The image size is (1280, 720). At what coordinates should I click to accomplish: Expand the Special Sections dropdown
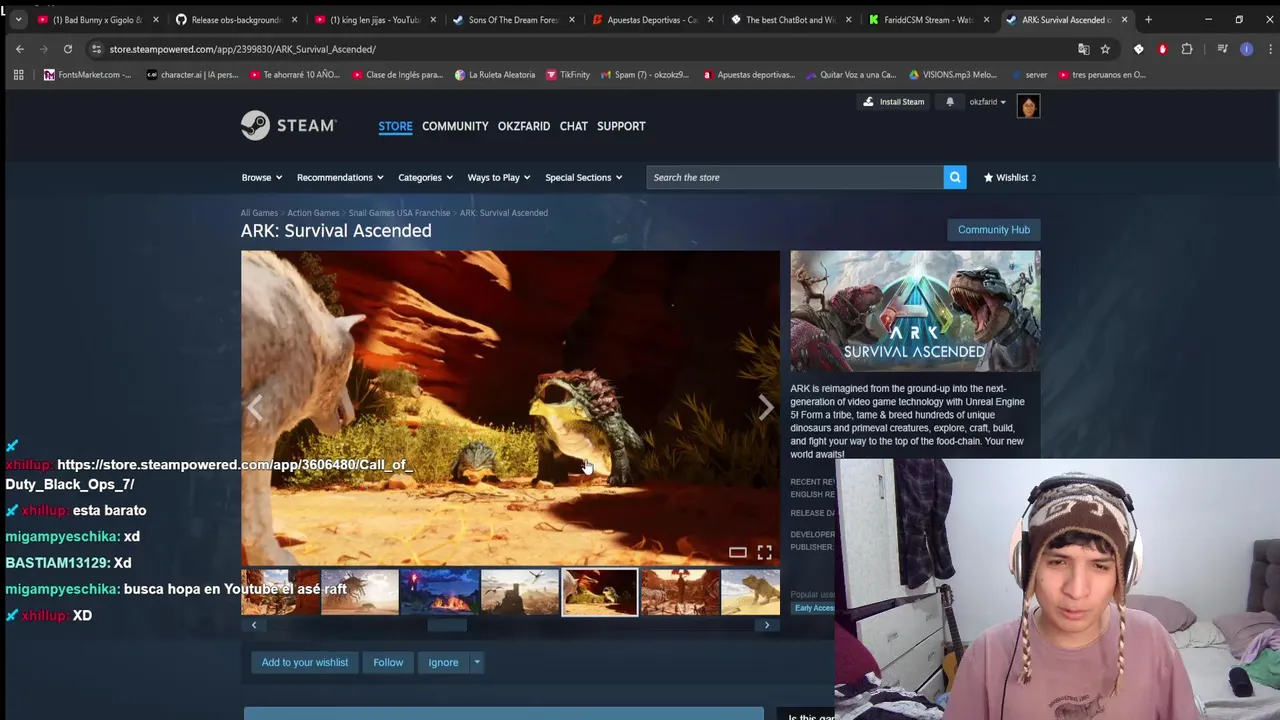point(583,177)
